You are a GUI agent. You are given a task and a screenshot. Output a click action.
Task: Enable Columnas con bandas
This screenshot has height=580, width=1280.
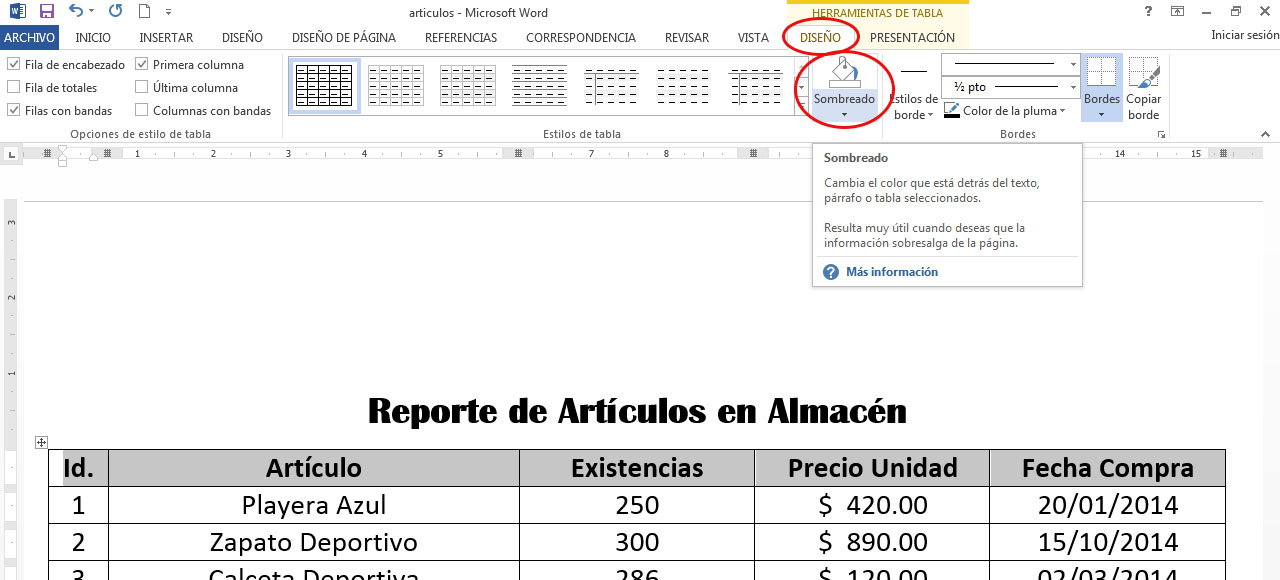point(140,110)
